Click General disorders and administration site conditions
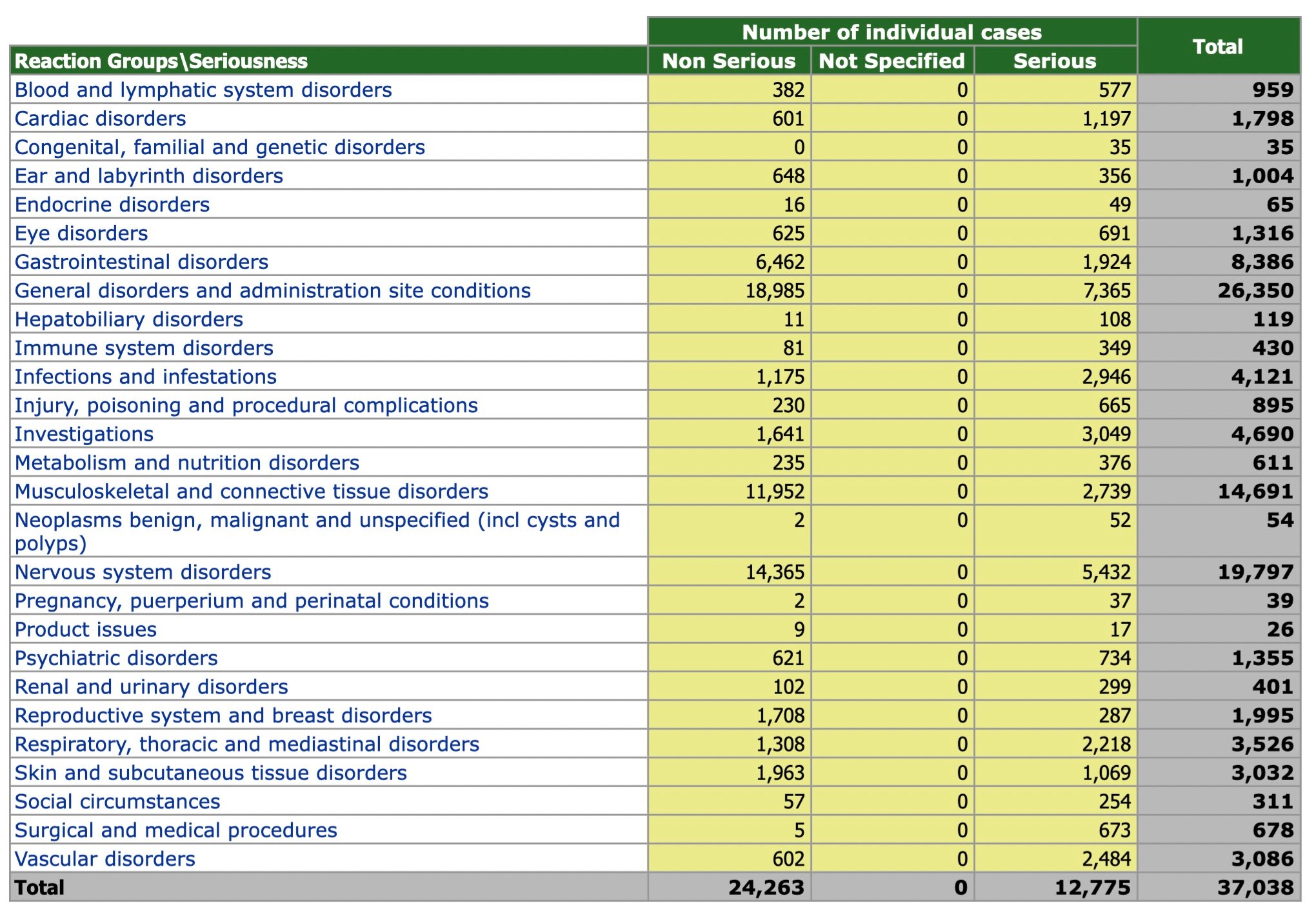 coord(272,291)
